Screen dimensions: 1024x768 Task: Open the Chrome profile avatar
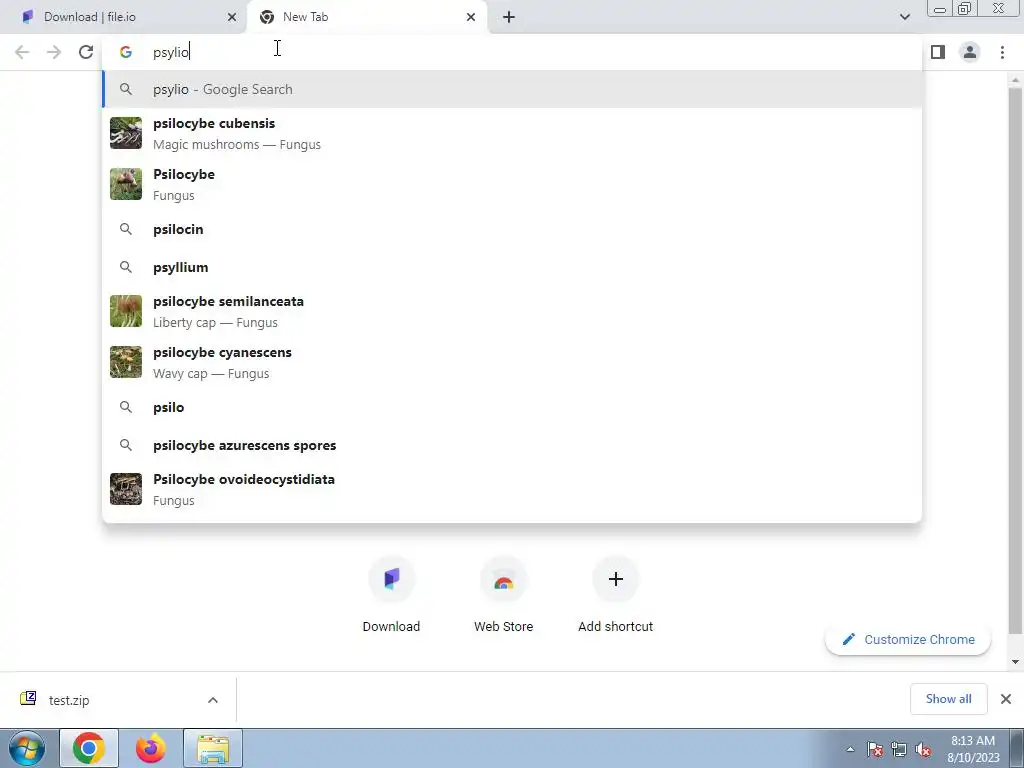pos(970,52)
